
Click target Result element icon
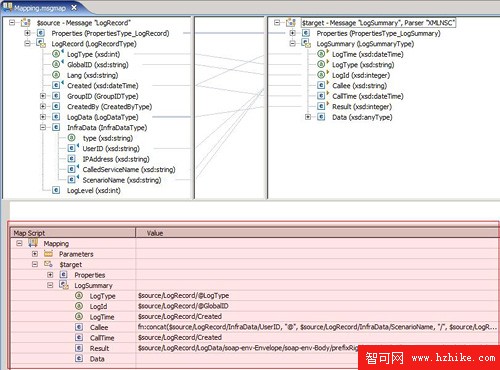coord(321,106)
